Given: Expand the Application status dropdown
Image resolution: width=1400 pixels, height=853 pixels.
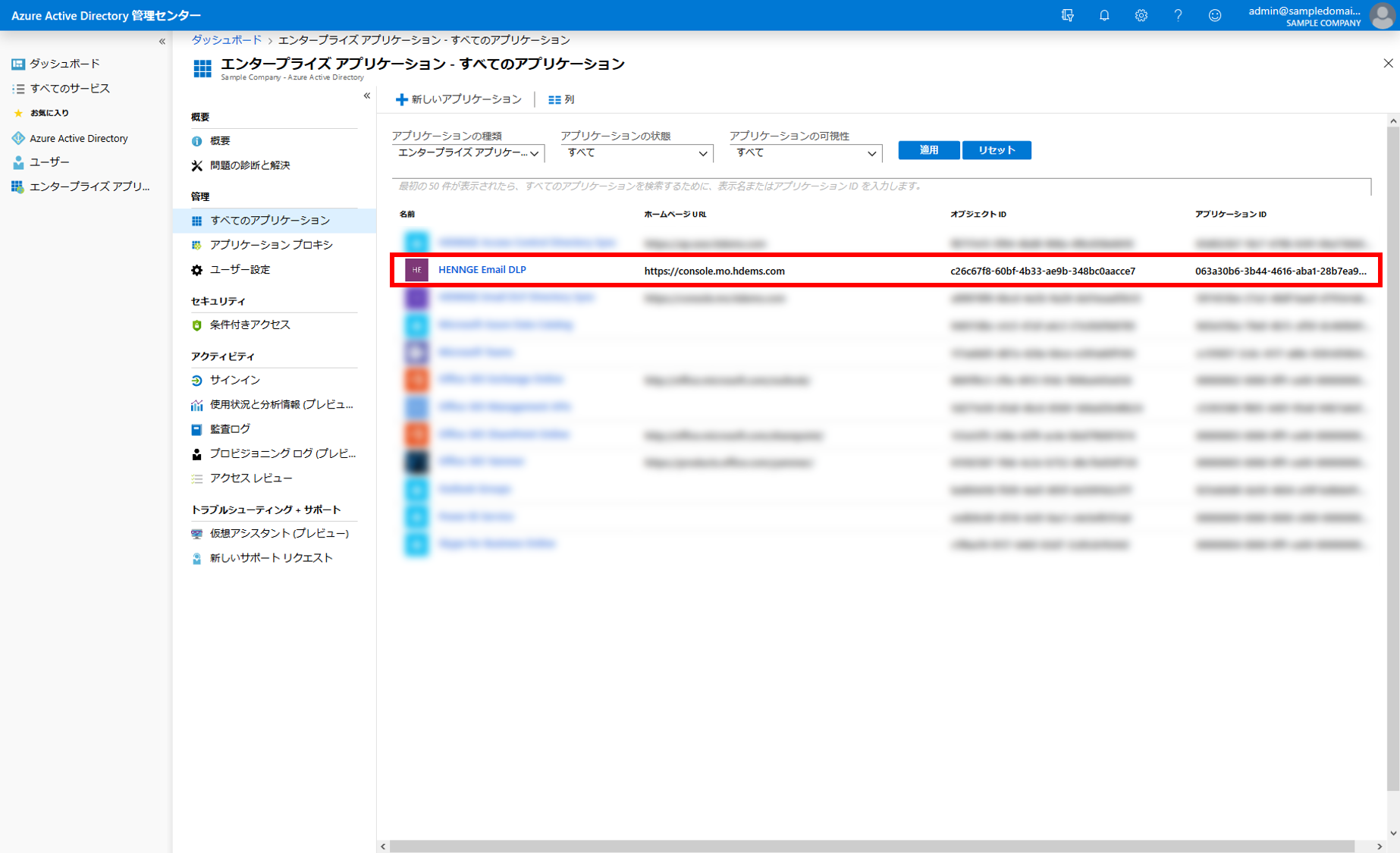Looking at the screenshot, I should coord(637,153).
